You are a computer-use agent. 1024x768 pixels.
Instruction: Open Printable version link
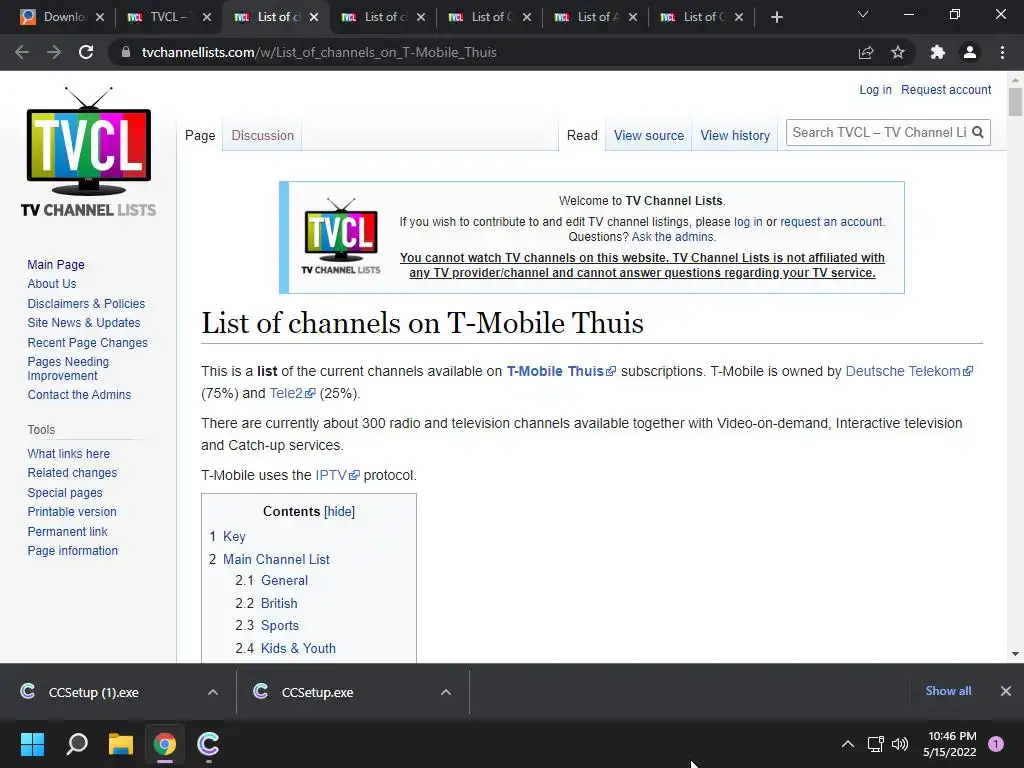72,511
